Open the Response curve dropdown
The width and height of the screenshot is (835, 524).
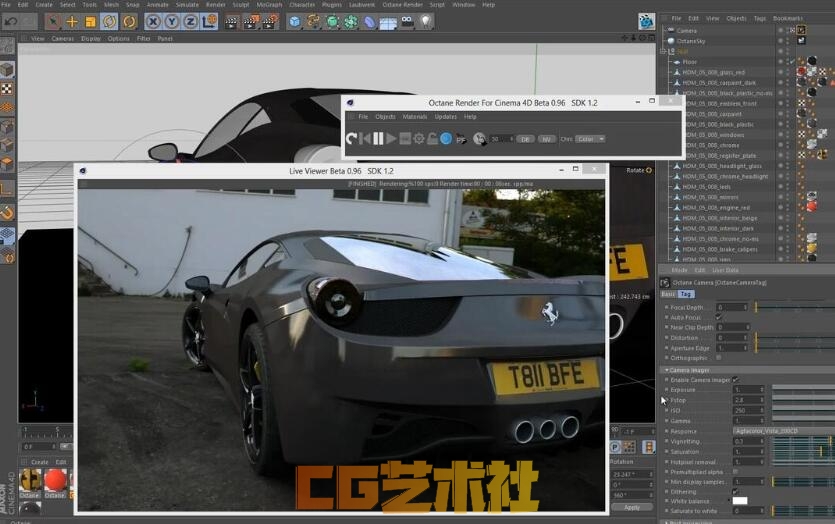tap(783, 431)
